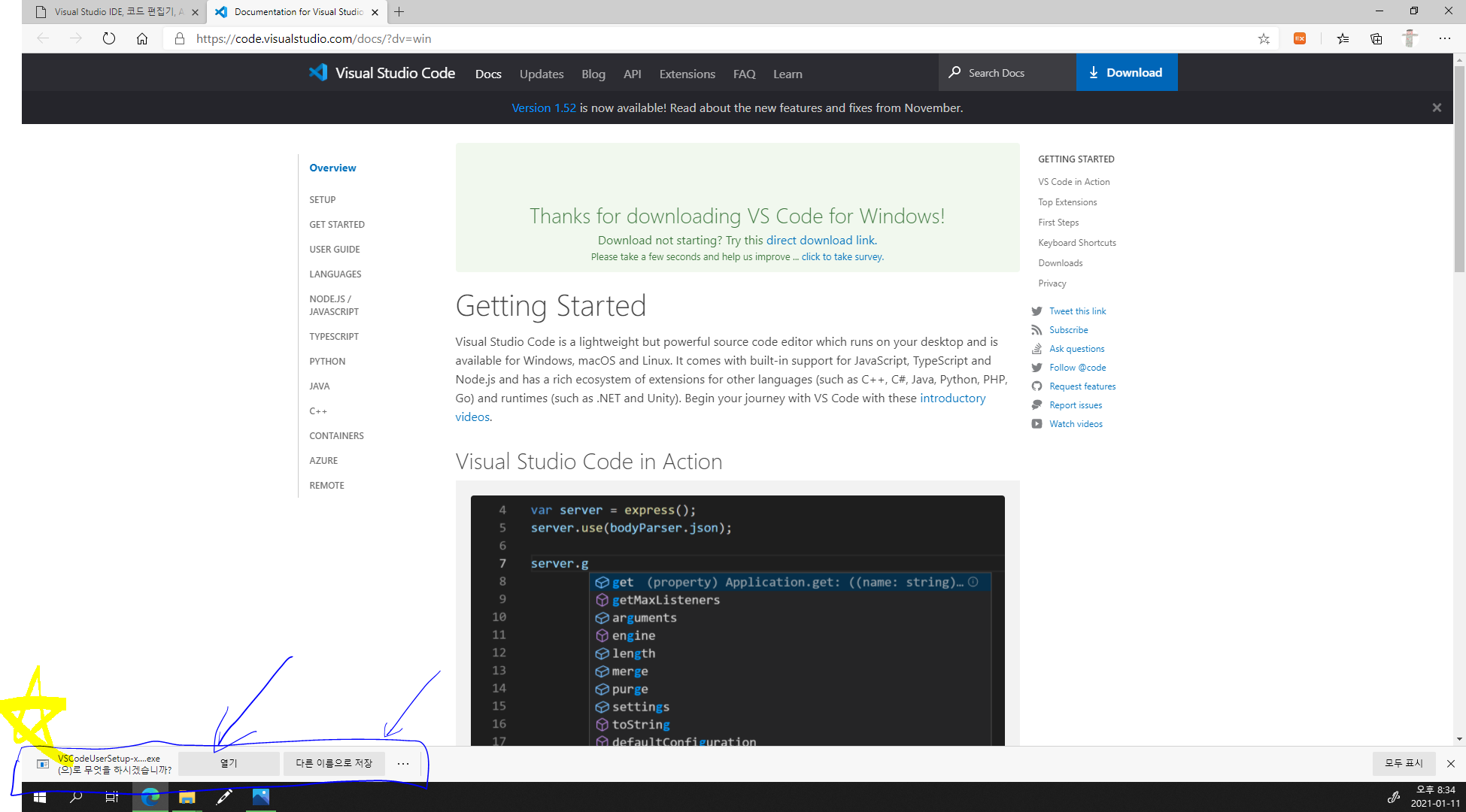The image size is (1466, 812).
Task: Open Windows search from taskbar
Action: (x=76, y=797)
